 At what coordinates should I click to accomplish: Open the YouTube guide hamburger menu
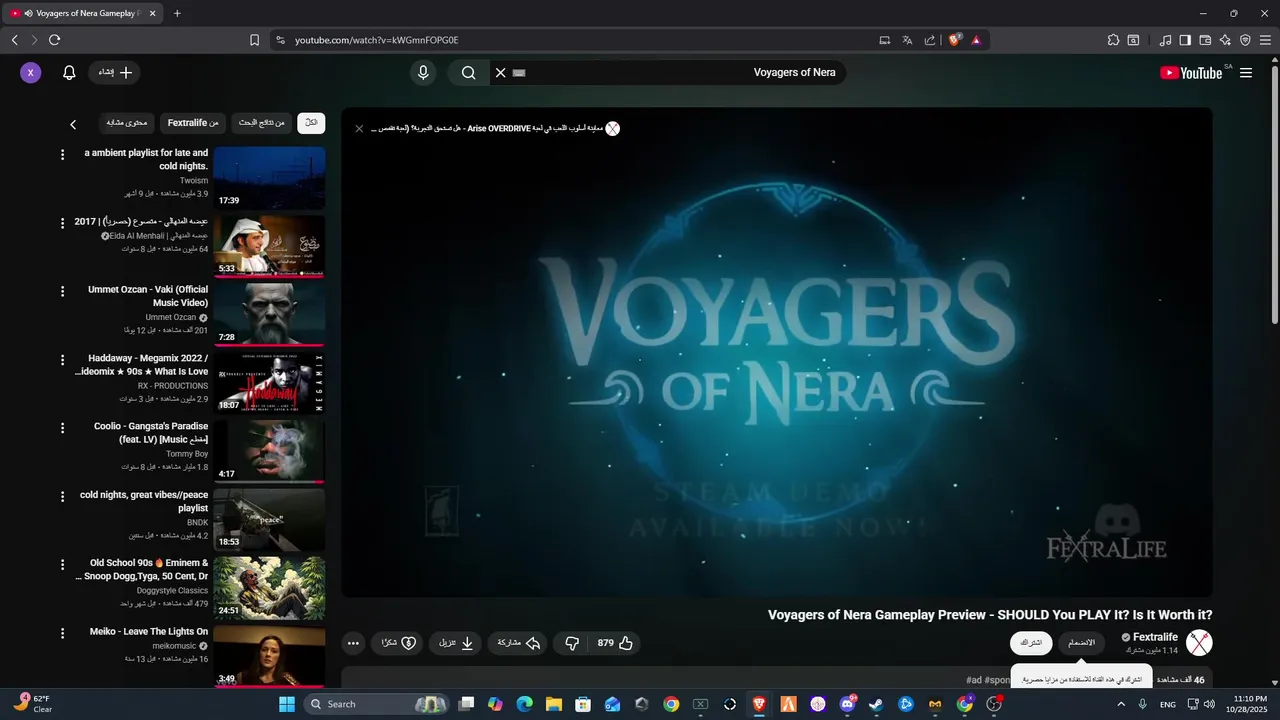pos(1246,73)
